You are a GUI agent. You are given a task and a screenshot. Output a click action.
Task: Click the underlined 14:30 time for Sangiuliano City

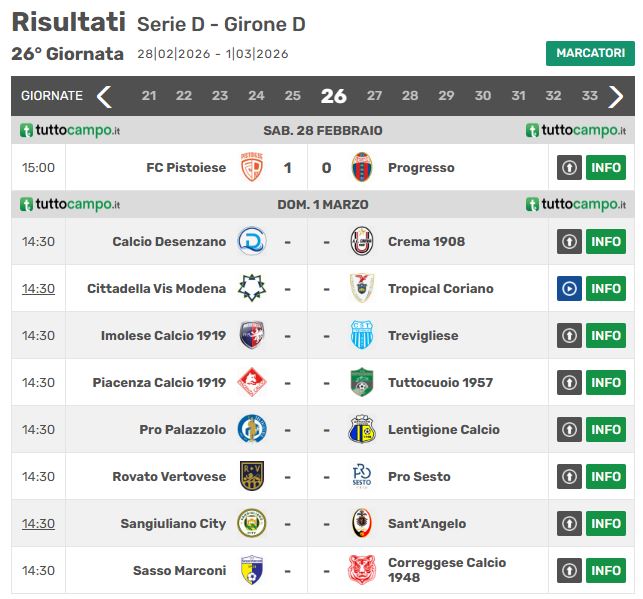tap(38, 524)
